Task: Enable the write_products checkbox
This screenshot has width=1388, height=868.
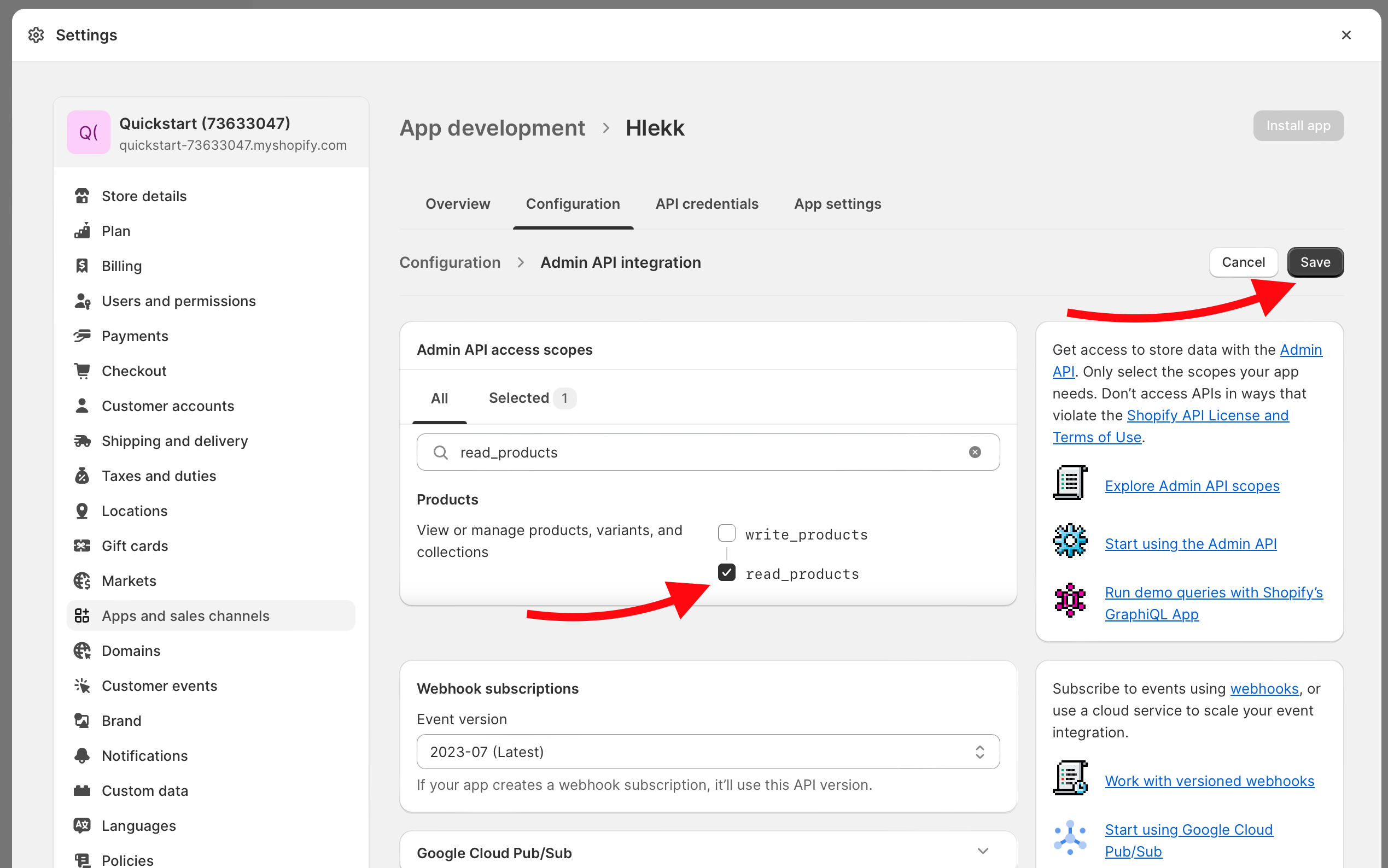Action: tap(726, 533)
